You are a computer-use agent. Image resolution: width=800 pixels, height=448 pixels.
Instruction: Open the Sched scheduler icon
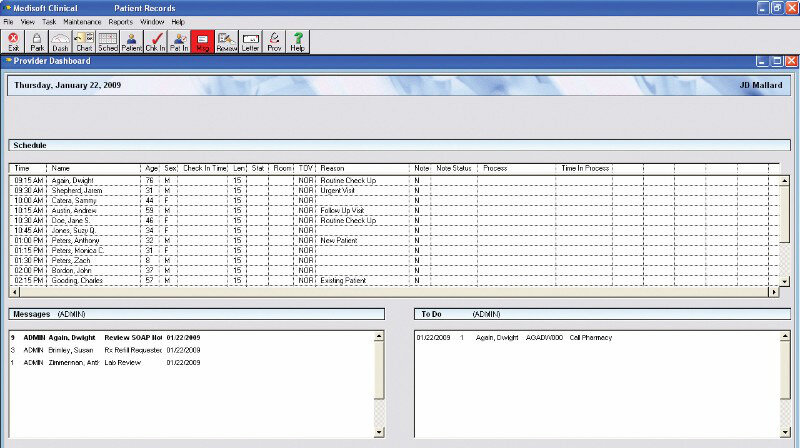[x=108, y=41]
